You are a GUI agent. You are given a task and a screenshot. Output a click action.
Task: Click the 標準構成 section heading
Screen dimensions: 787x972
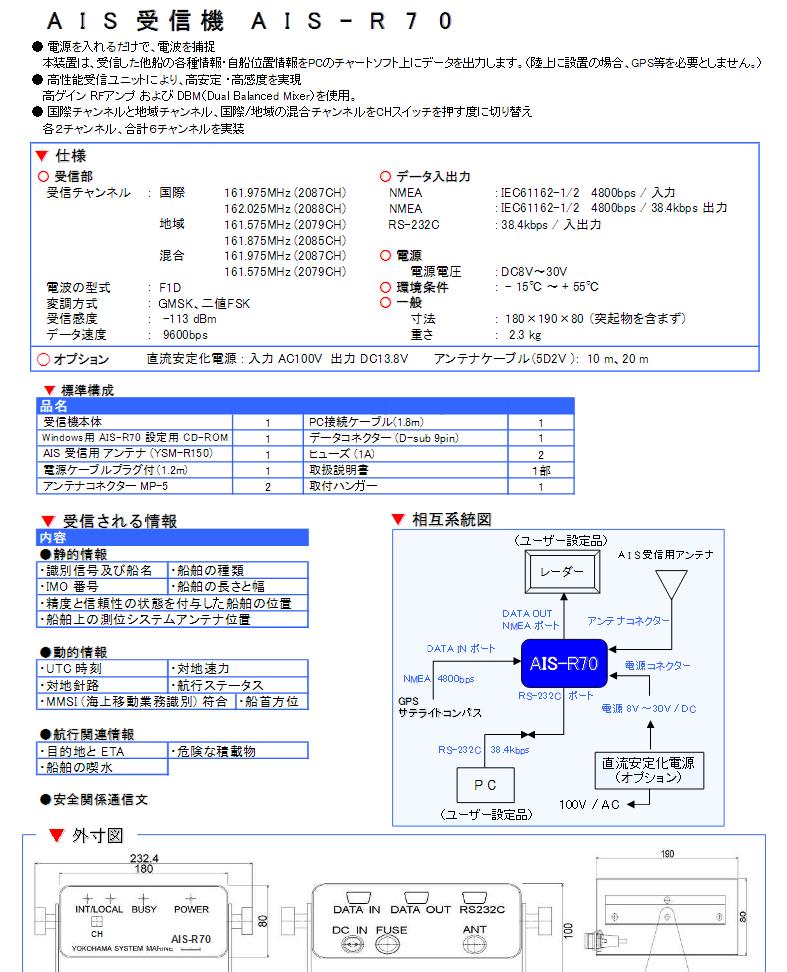click(x=87, y=390)
